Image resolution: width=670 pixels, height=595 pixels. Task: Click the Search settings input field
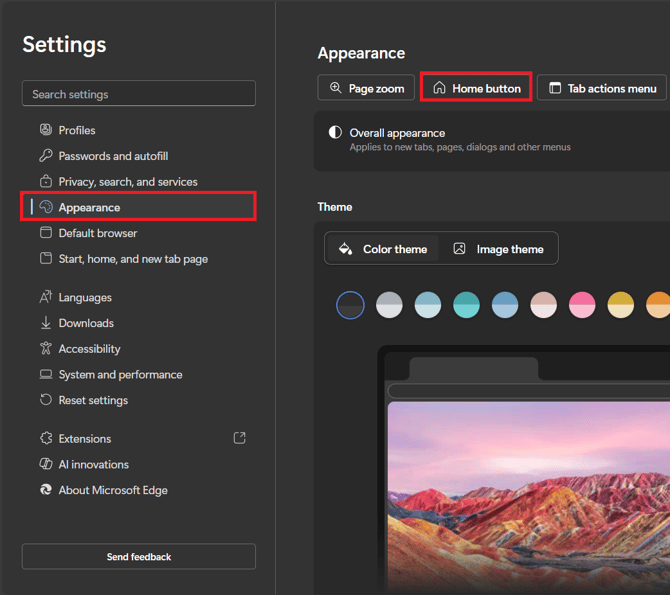point(139,94)
